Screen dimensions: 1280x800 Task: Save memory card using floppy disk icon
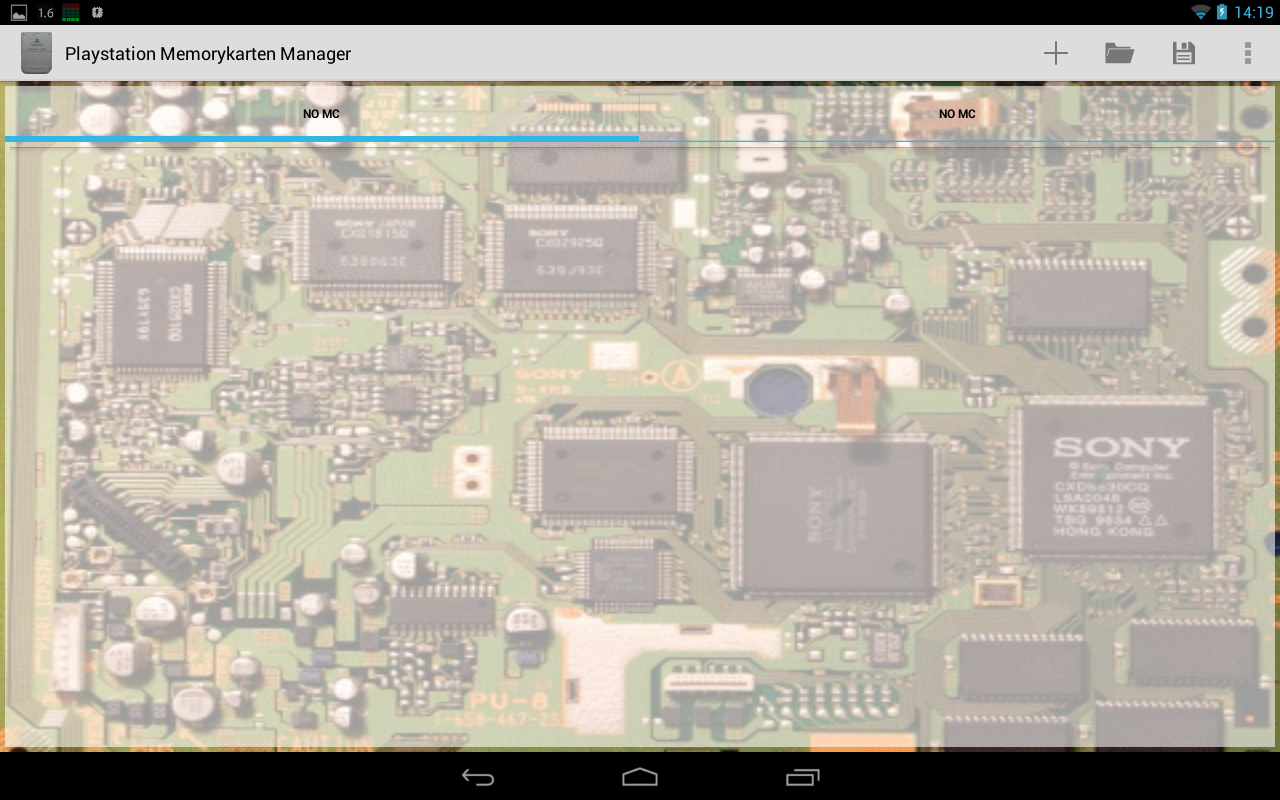click(1184, 53)
